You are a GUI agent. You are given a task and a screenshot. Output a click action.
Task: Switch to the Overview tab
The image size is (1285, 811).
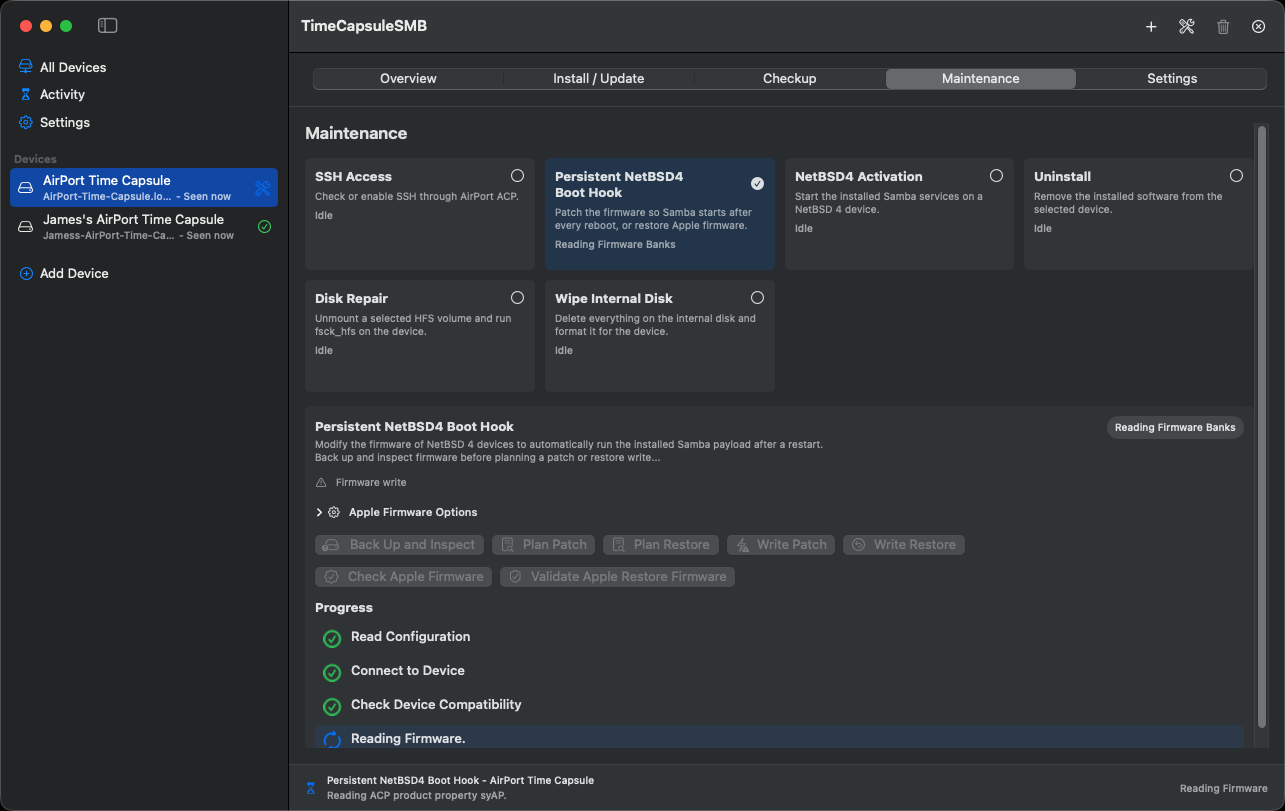click(408, 79)
